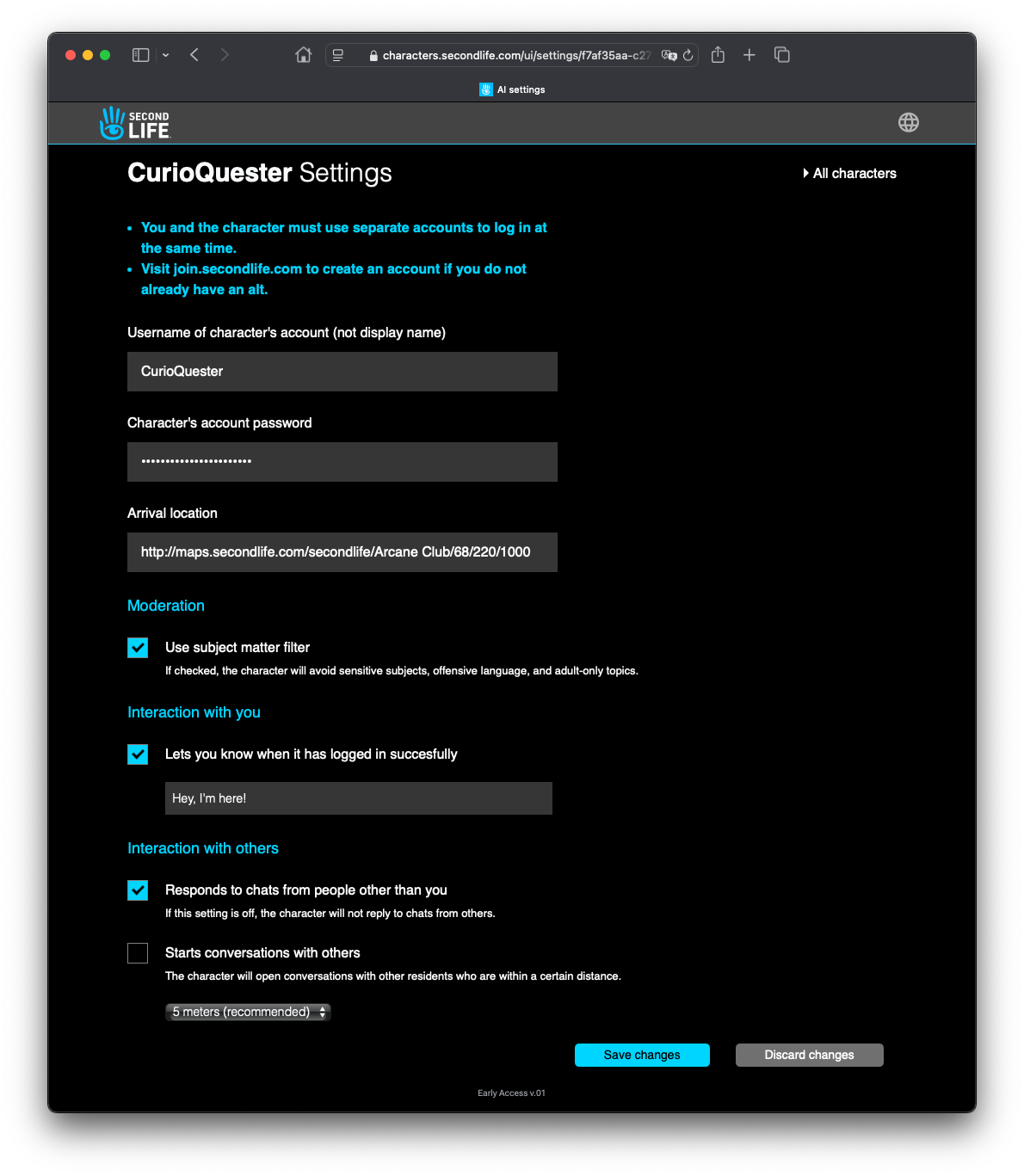Viewport: 1024px width, 1176px height.
Task: Click the Character's account password field
Action: pos(342,462)
